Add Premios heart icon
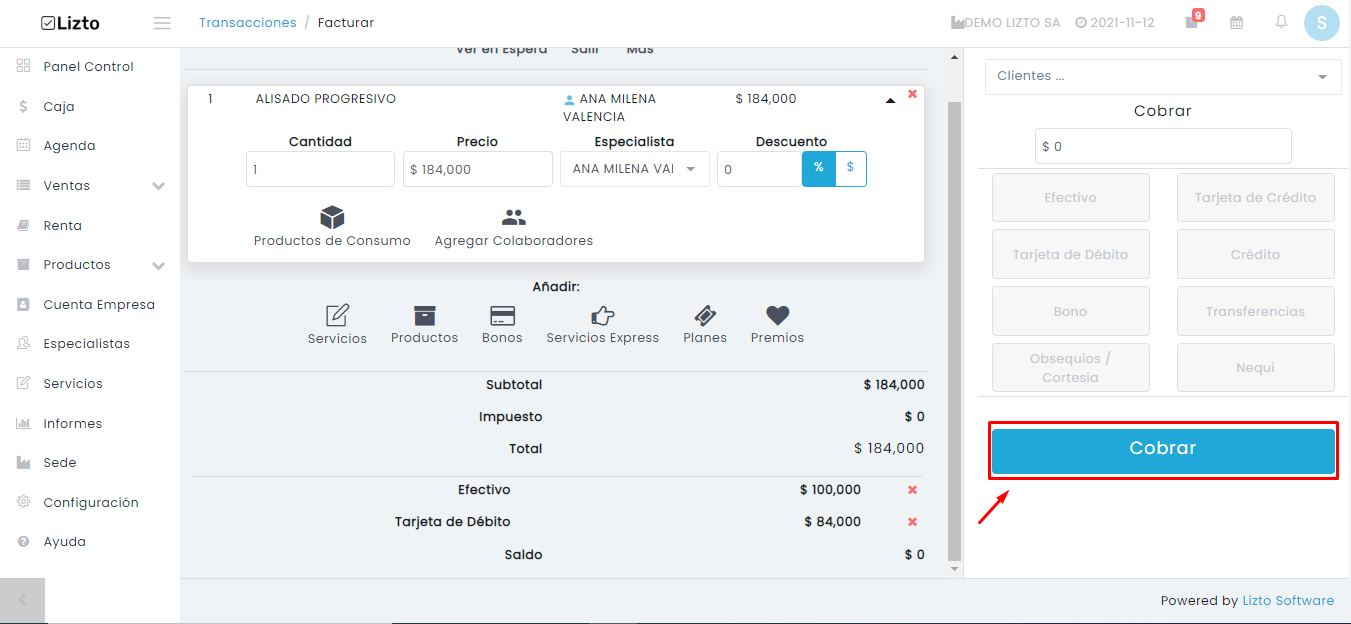The image size is (1351, 624). 777,316
